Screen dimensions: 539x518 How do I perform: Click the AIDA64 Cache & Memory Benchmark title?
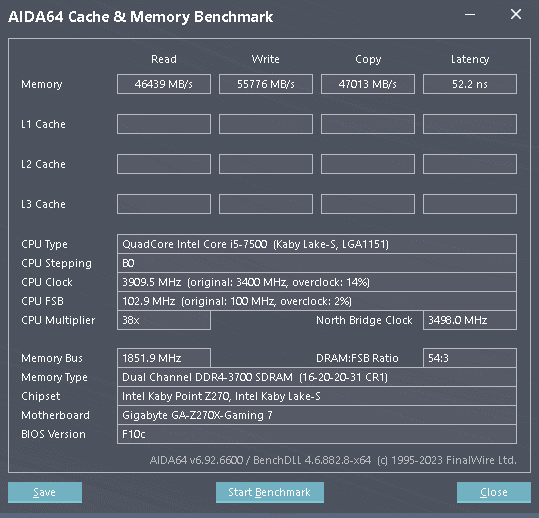coord(141,17)
